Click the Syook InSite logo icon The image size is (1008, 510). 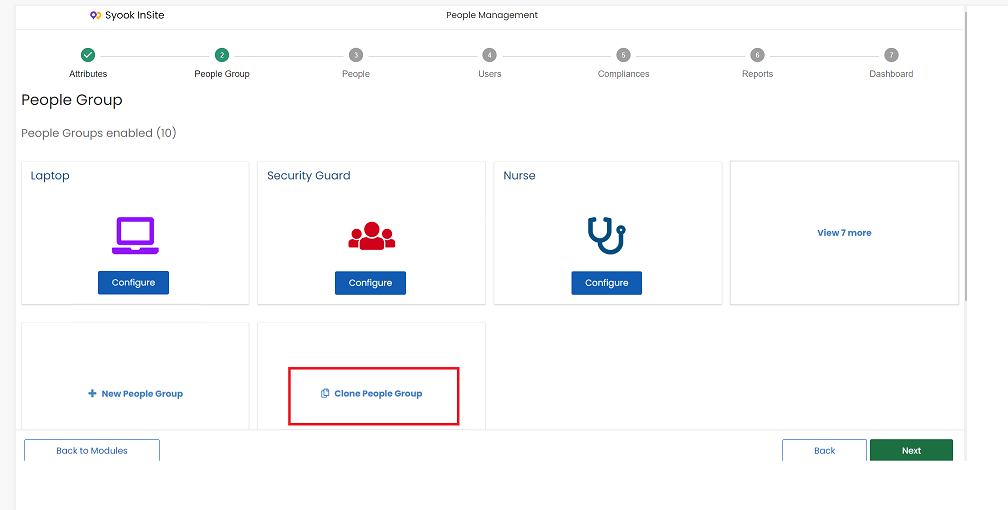click(95, 15)
